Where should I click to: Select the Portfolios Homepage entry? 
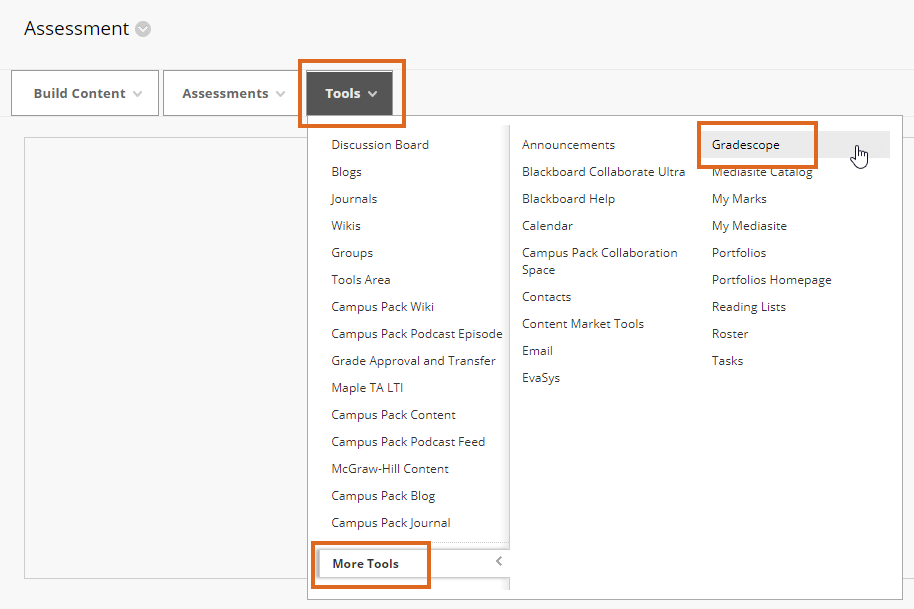coord(771,280)
